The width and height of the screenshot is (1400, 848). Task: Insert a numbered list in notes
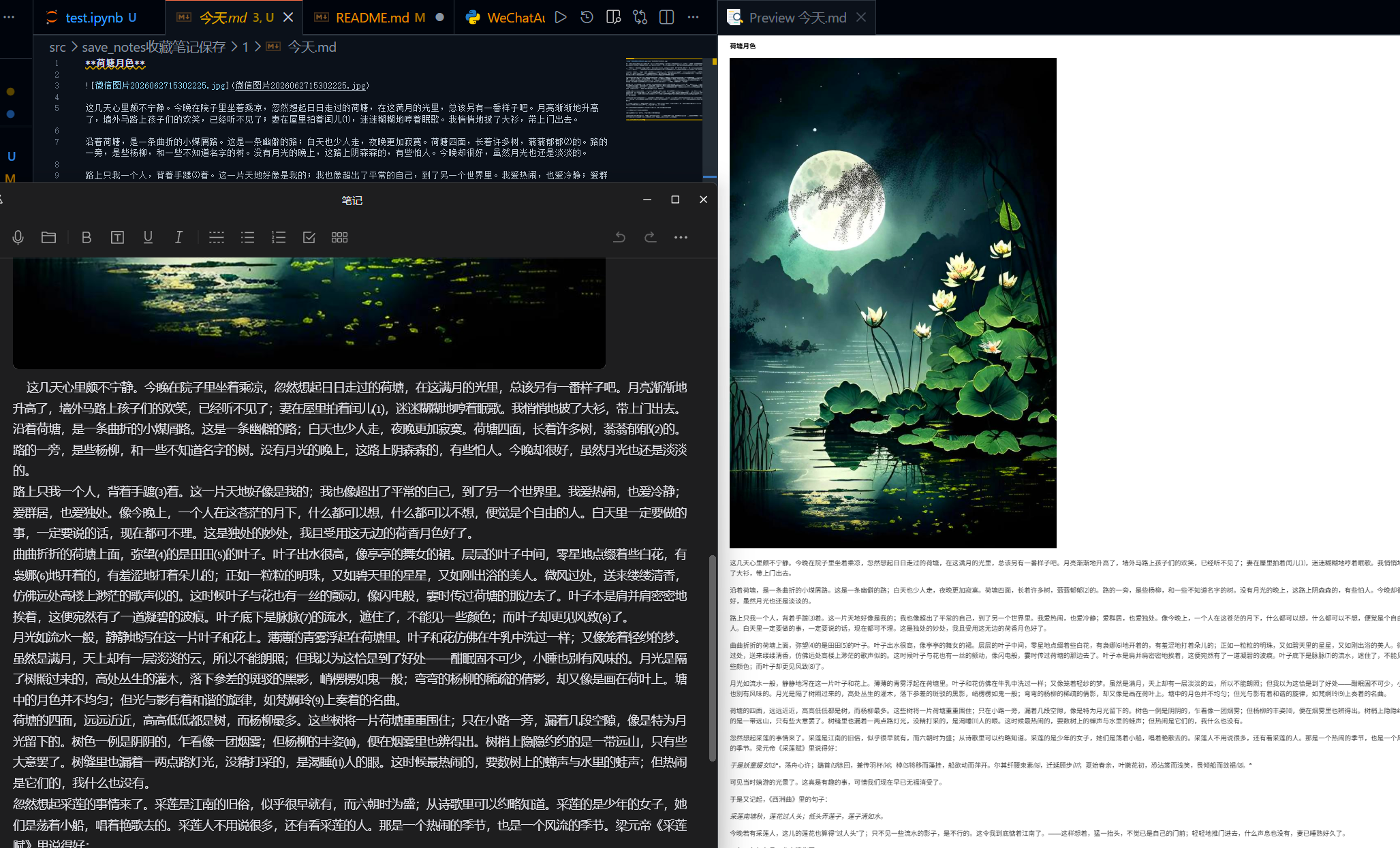click(x=278, y=237)
